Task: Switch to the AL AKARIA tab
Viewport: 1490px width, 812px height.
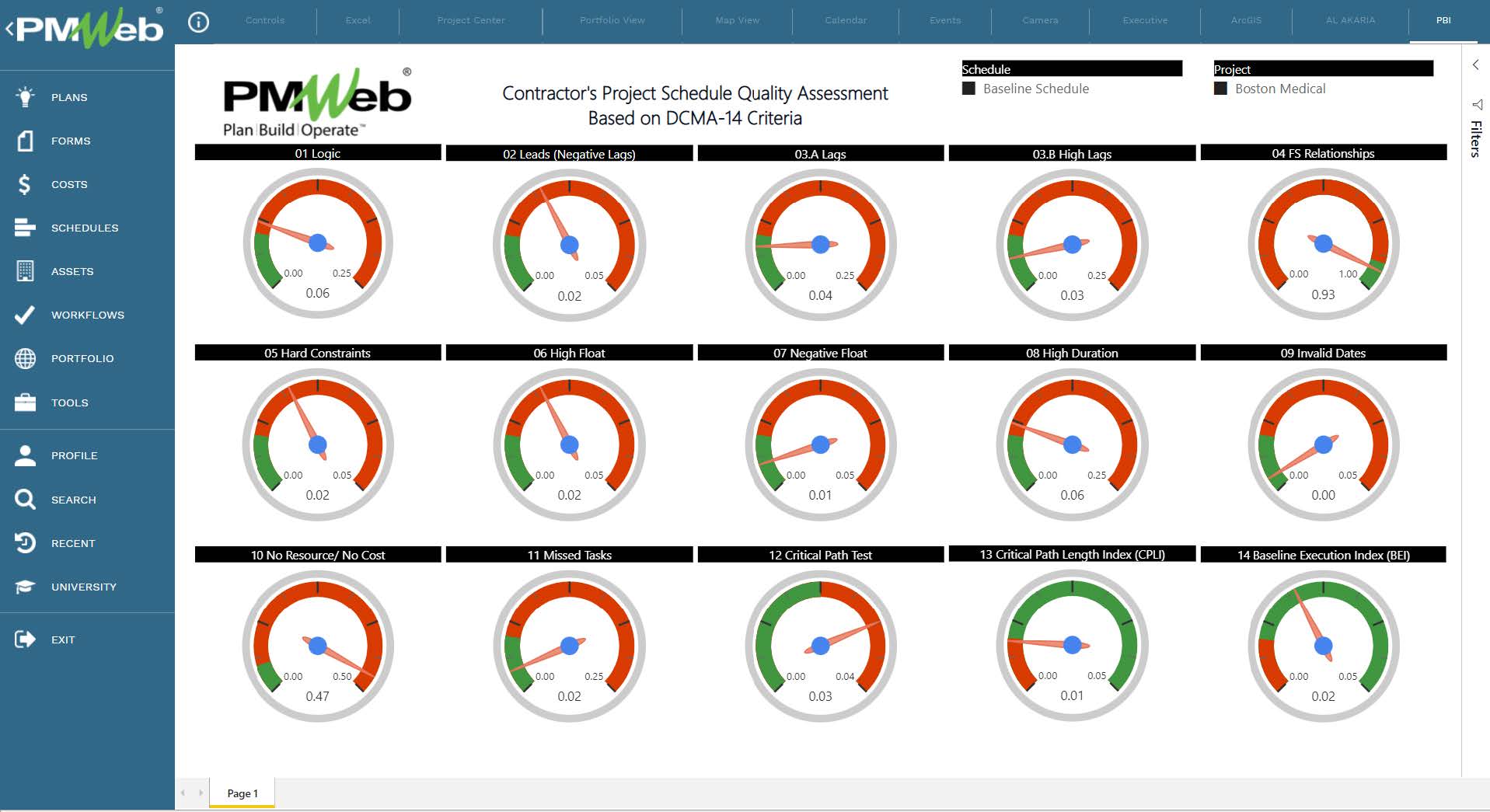Action: (1350, 20)
